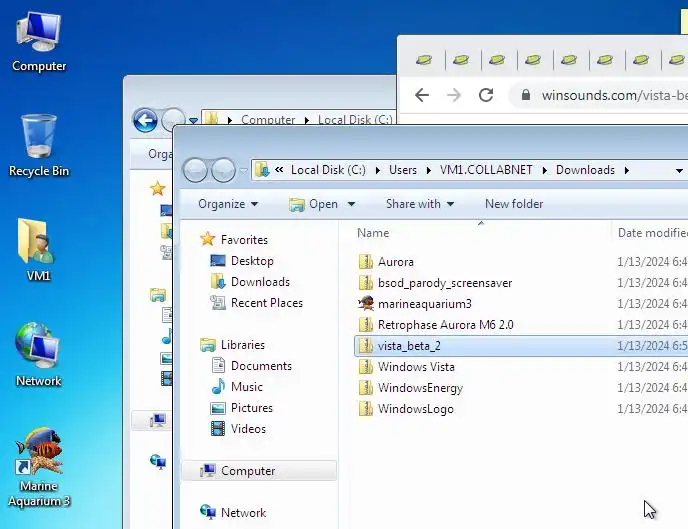This screenshot has height=529, width=688.
Task: Open the recent locations arrow beside Forward
Action: (244, 170)
